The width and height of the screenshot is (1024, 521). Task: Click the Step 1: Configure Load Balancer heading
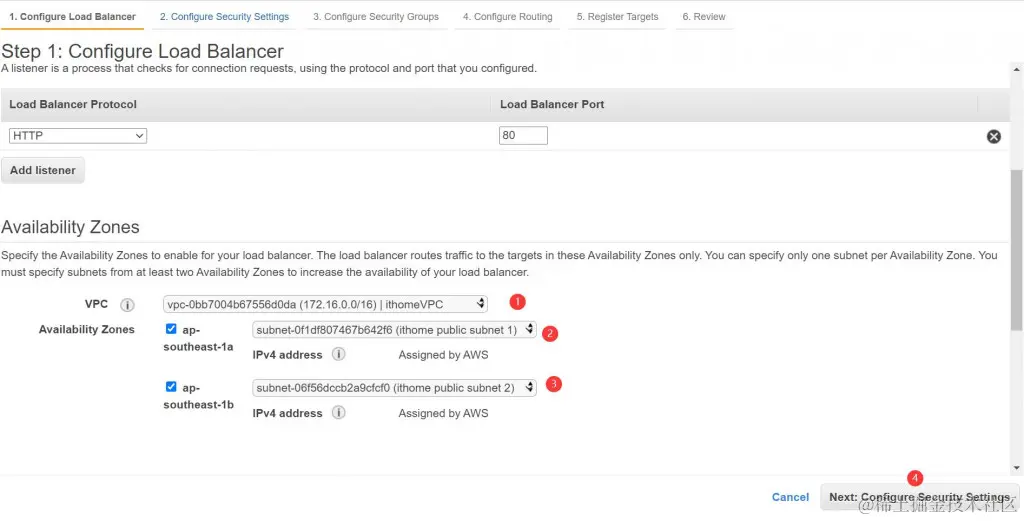(x=142, y=52)
